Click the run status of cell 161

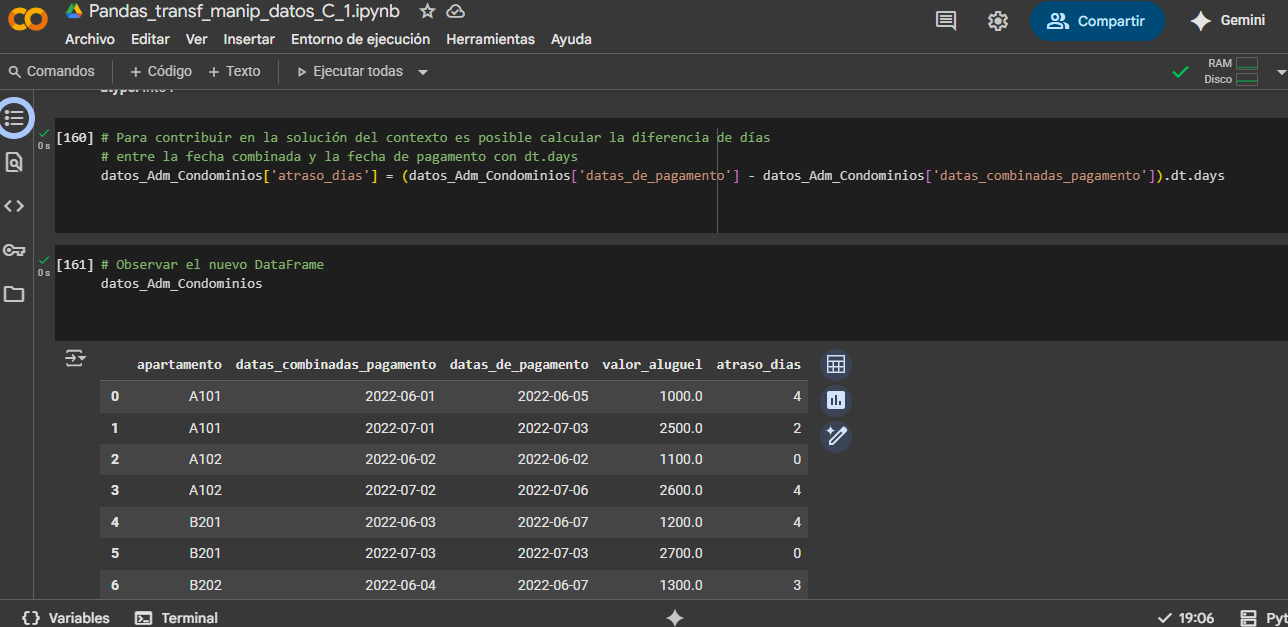click(x=44, y=265)
